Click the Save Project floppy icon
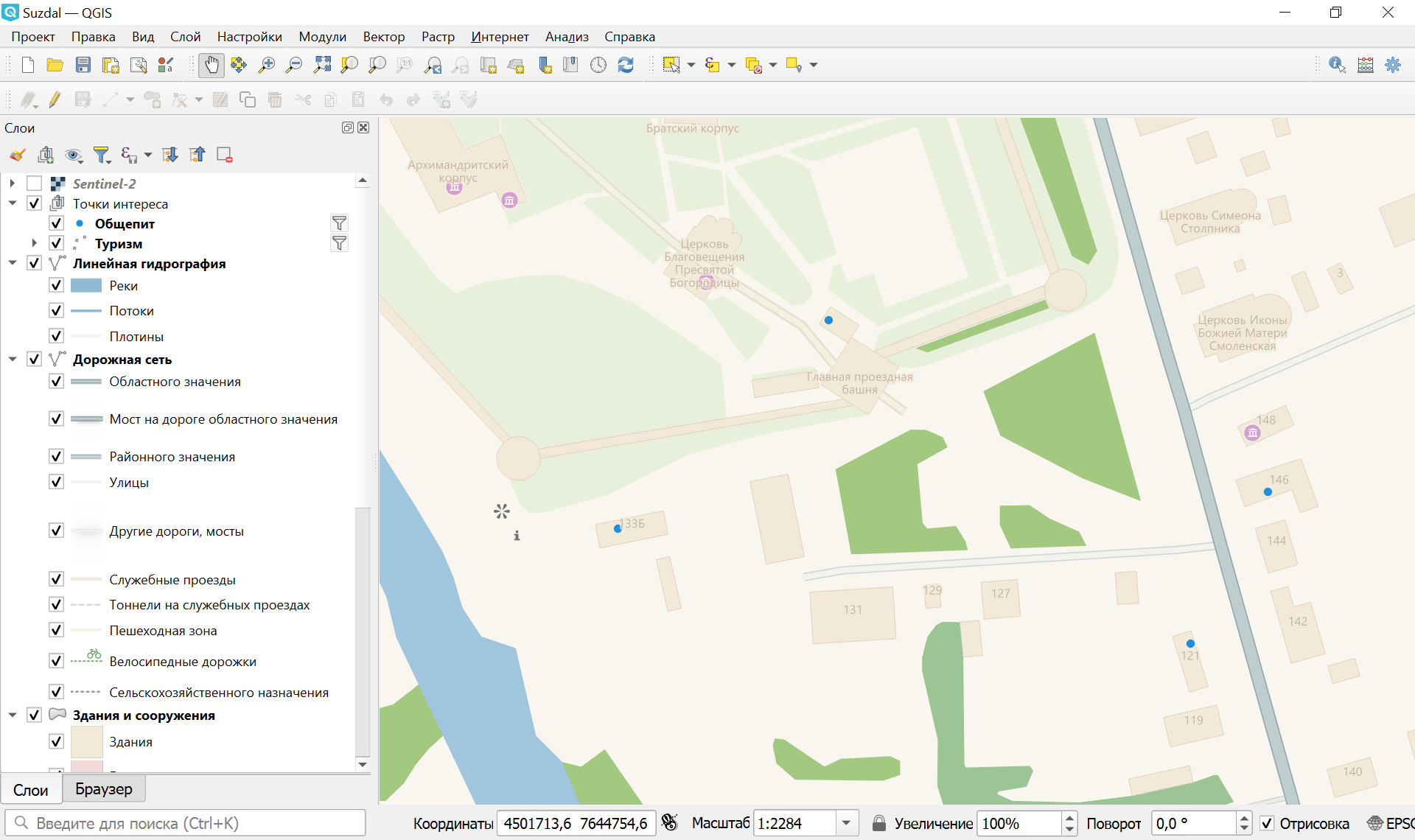The image size is (1415, 840). 83,65
